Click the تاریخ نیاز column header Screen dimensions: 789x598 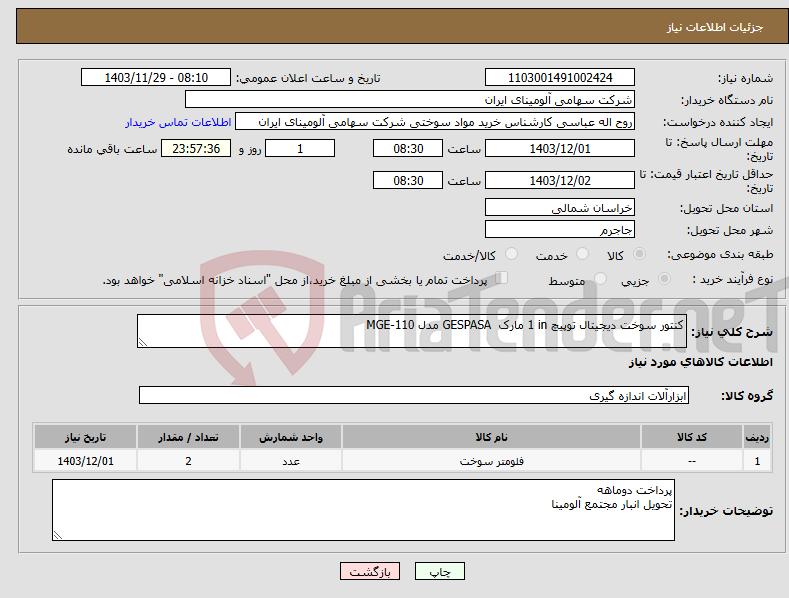coord(86,437)
